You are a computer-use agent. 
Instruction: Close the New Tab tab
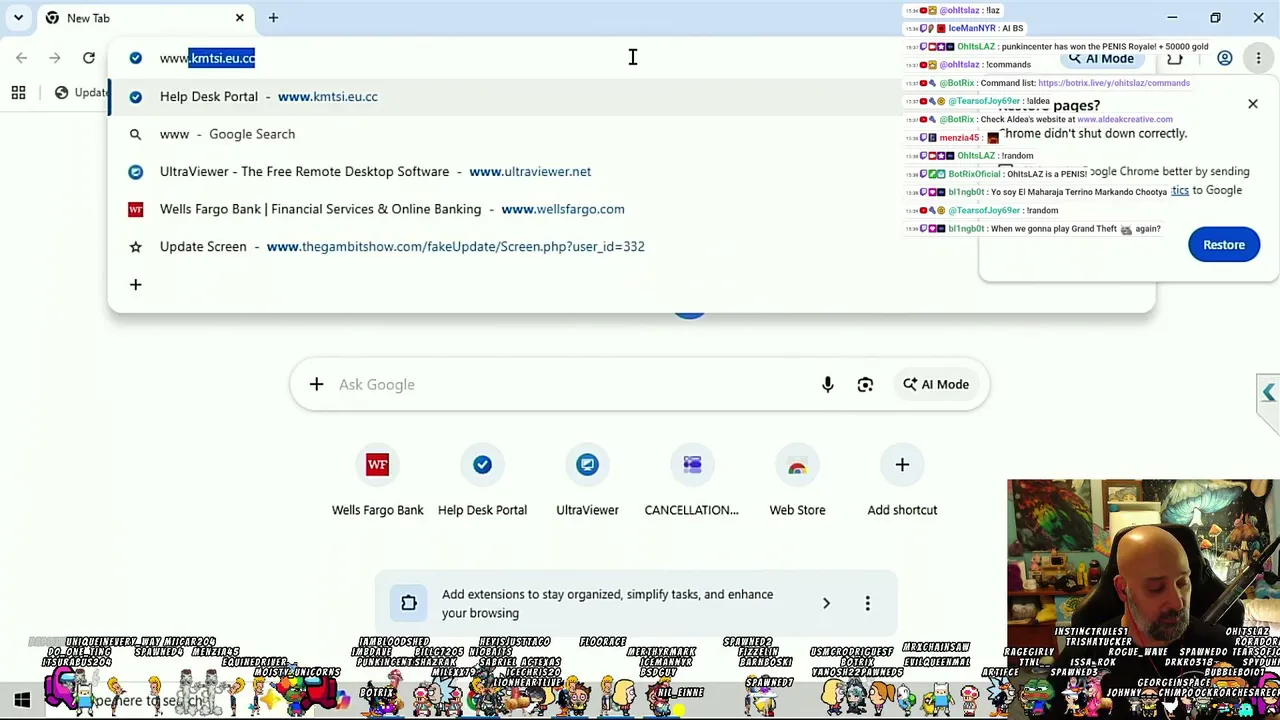point(240,18)
